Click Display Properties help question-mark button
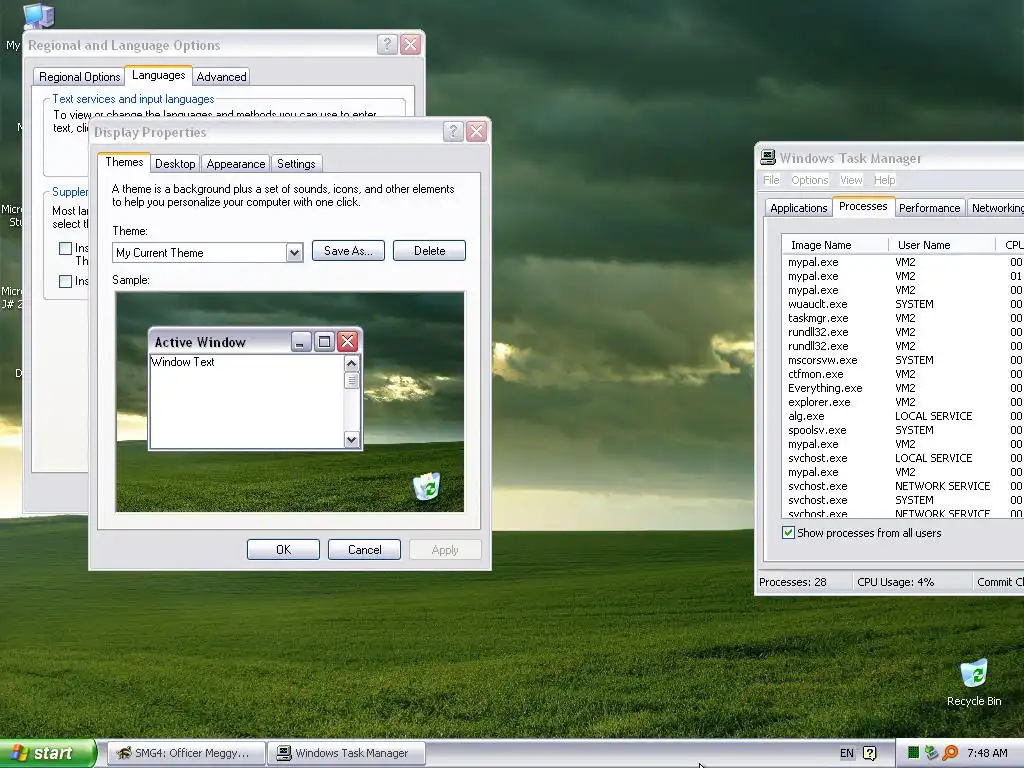Image resolution: width=1024 pixels, height=768 pixels. click(453, 131)
